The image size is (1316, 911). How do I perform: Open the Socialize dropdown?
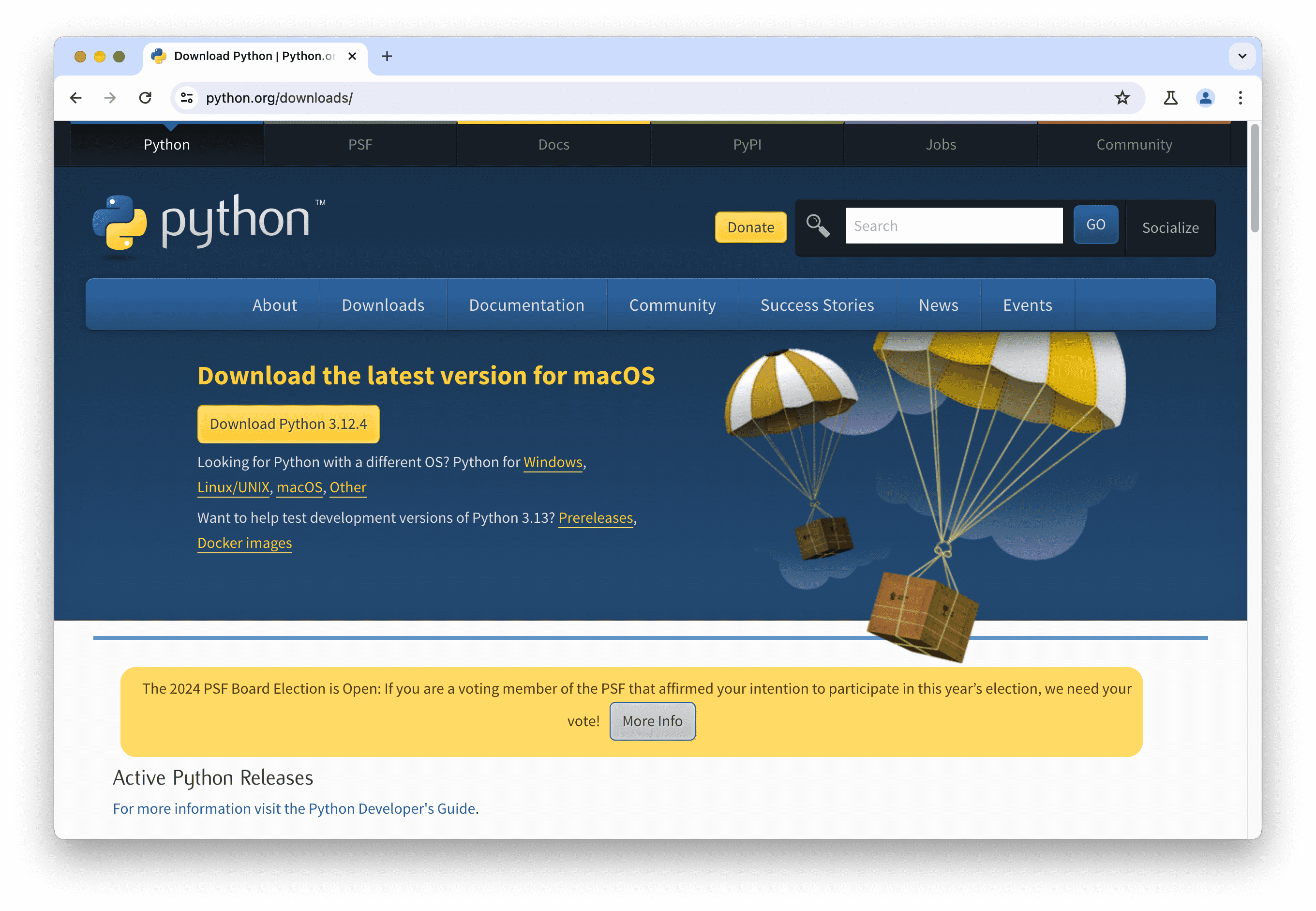click(x=1169, y=228)
